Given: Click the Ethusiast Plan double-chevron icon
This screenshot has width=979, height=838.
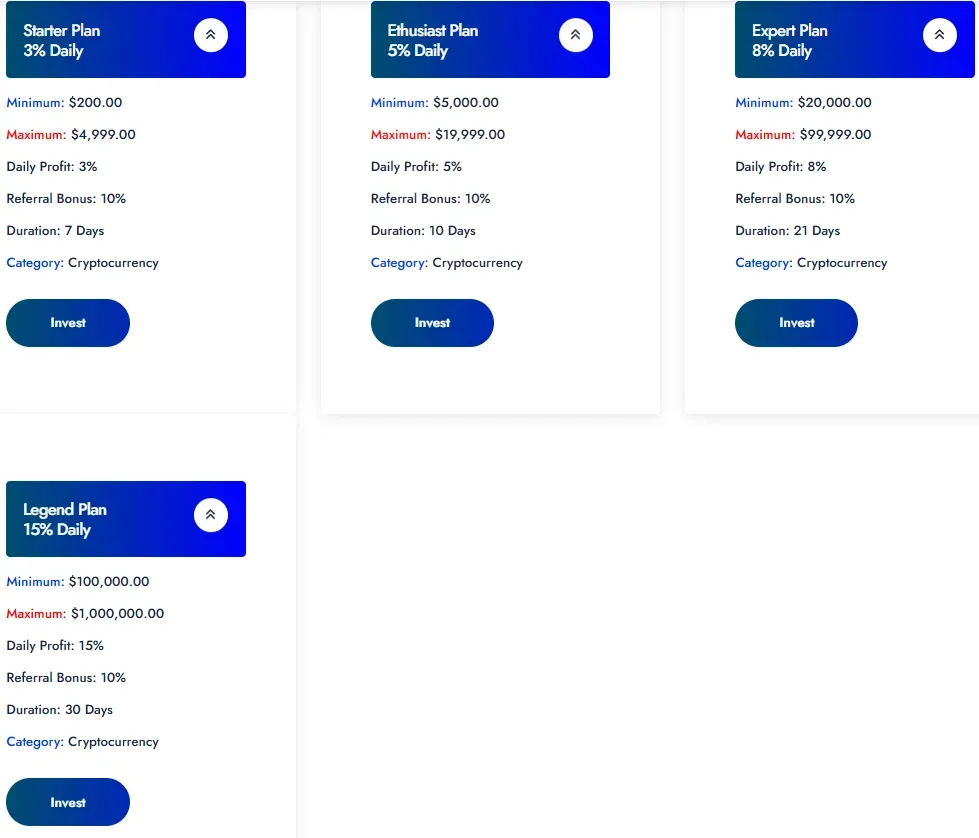Looking at the screenshot, I should (575, 35).
